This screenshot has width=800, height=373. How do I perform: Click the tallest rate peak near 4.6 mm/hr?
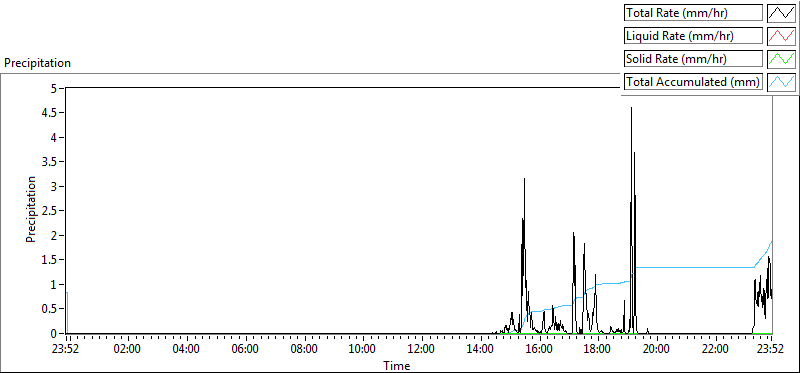pyautogui.click(x=632, y=108)
